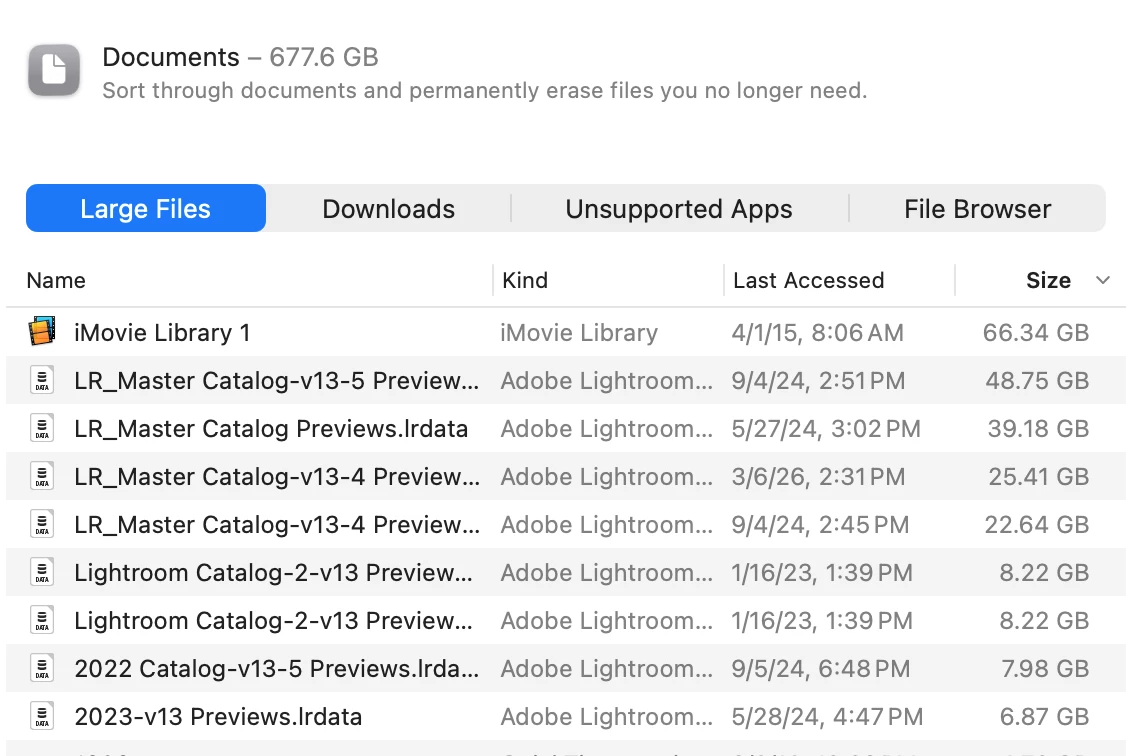This screenshot has height=756, width=1148.
Task: Switch to the Downloads tab
Action: [388, 209]
